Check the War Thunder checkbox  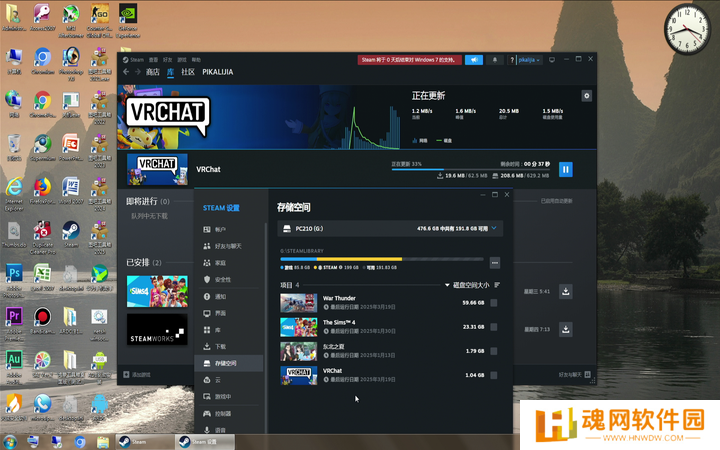[494, 303]
